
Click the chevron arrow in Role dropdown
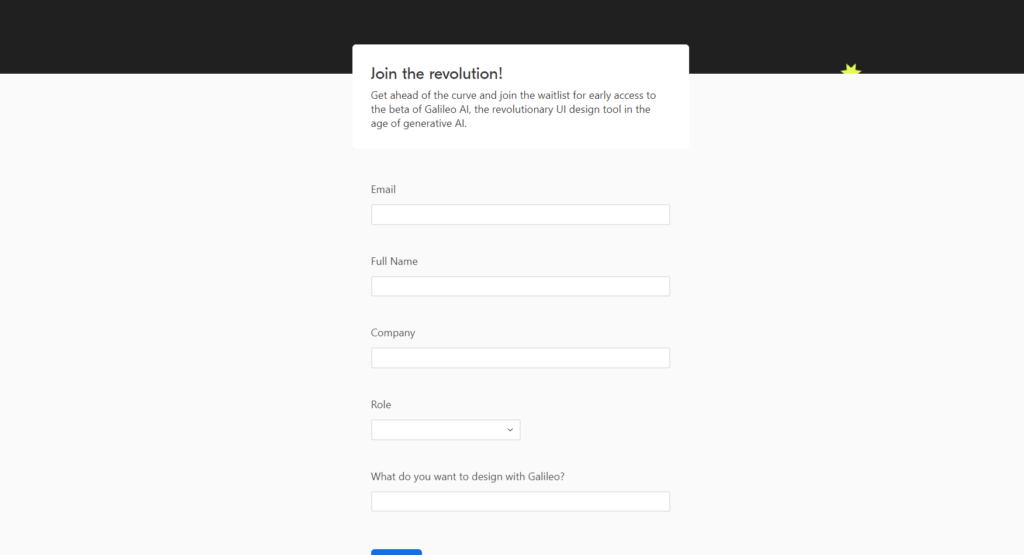point(509,430)
